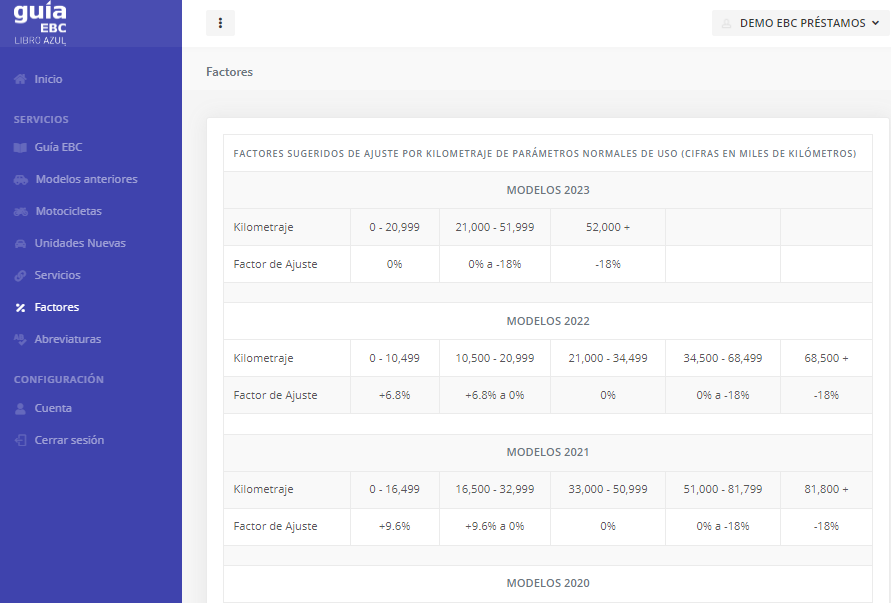891x603 pixels.
Task: Click the chevron arrow on user menu
Action: (x=875, y=23)
